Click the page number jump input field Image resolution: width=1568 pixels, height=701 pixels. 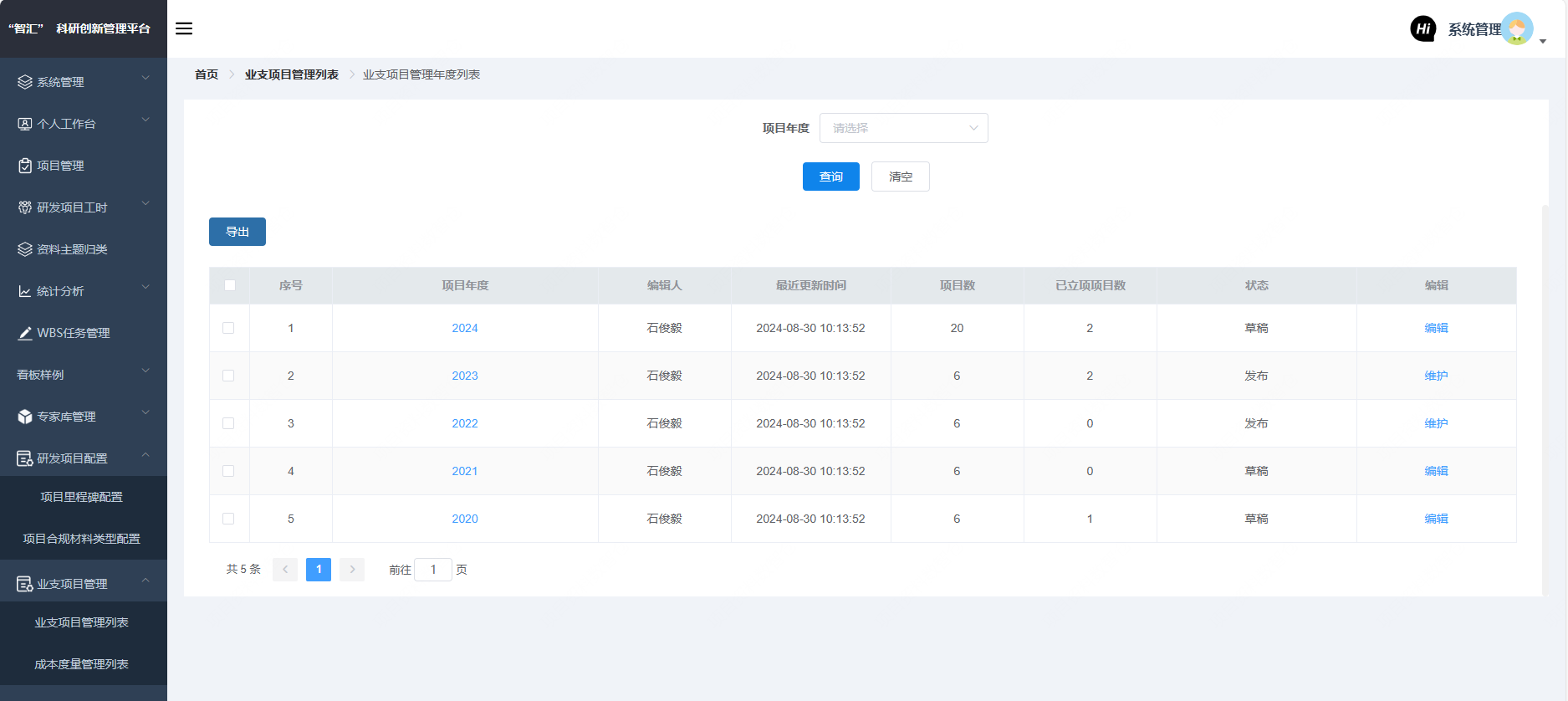[433, 570]
